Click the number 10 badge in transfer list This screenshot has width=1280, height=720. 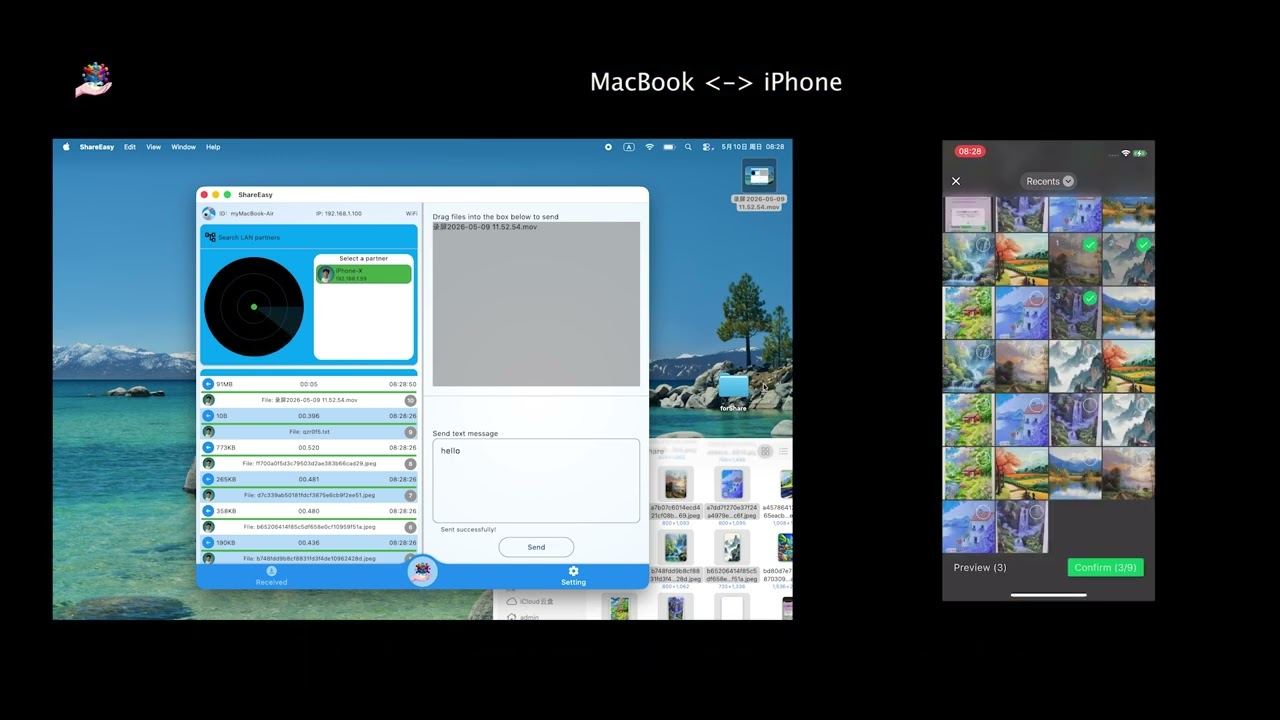(410, 400)
